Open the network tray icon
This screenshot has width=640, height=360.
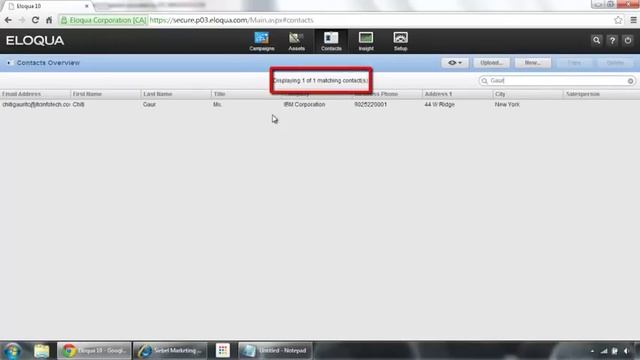604,351
